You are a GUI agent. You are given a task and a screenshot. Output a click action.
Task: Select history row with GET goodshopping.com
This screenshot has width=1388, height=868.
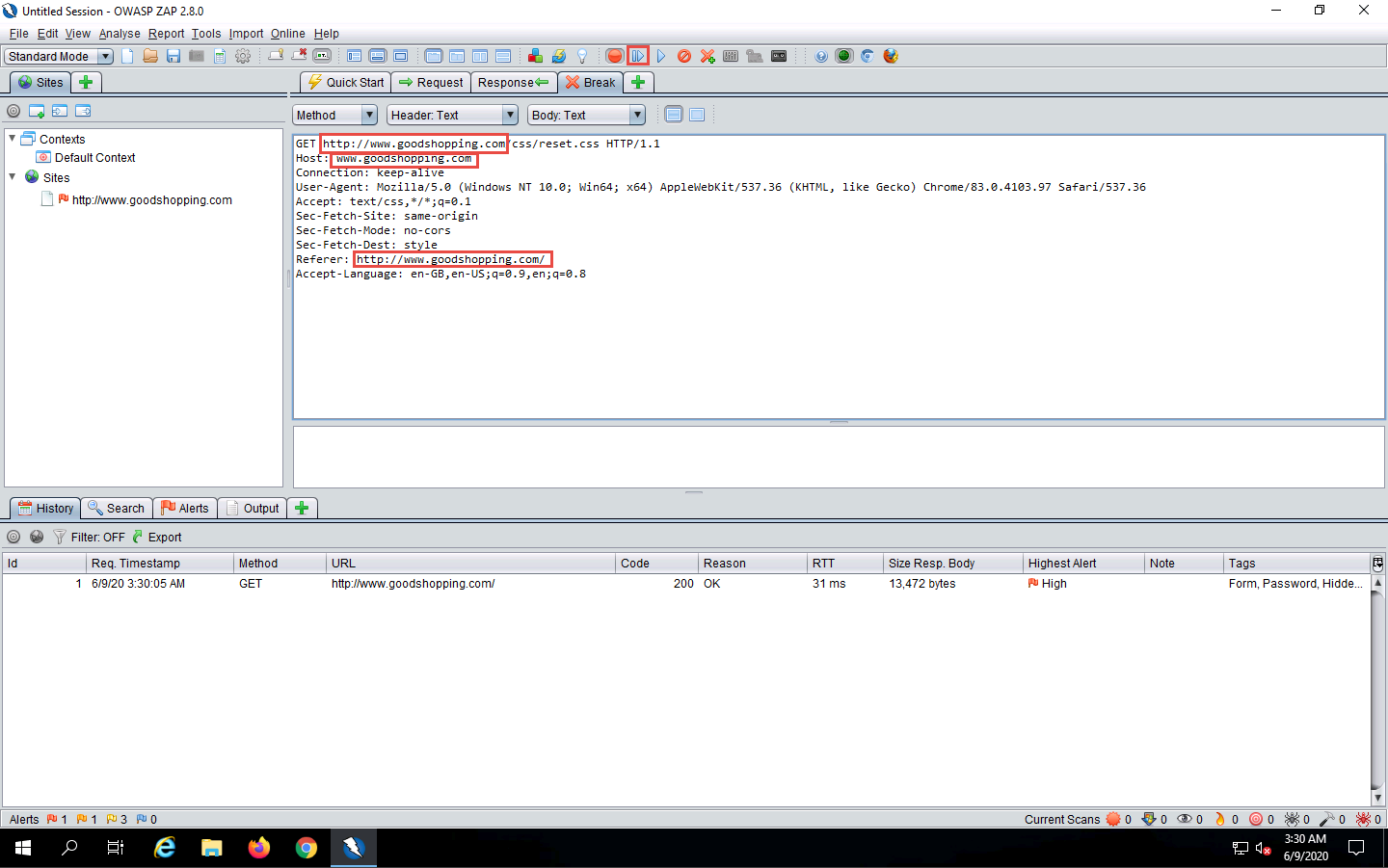[685, 584]
